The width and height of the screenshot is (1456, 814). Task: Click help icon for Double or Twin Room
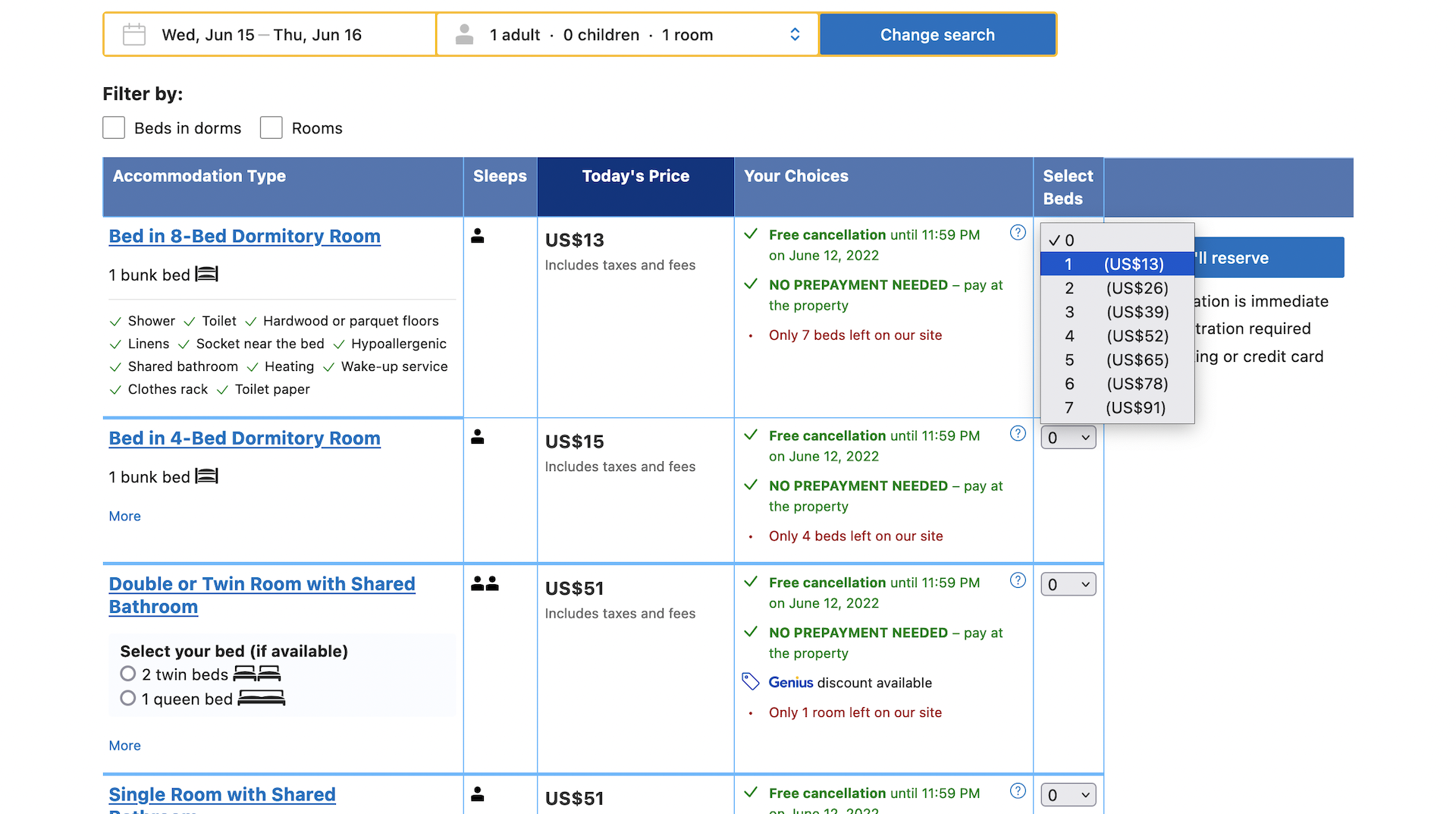(1018, 581)
